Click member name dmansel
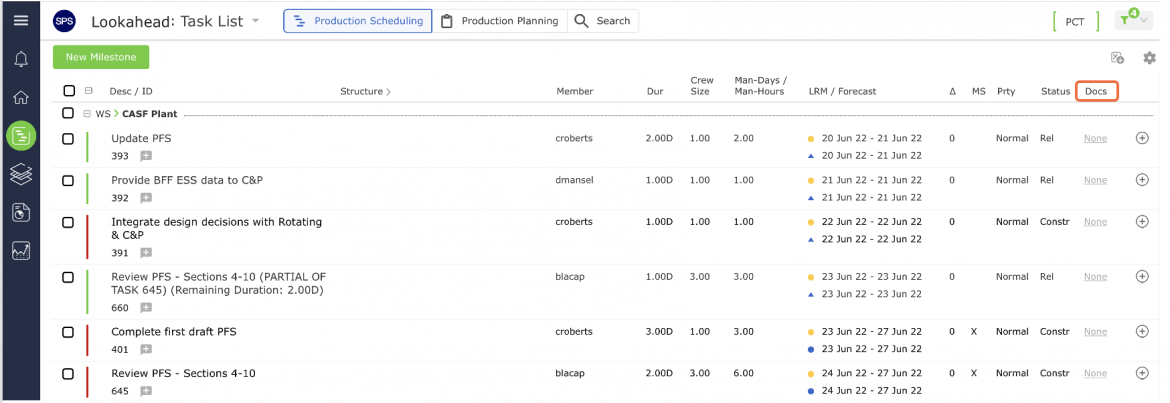 [575, 180]
